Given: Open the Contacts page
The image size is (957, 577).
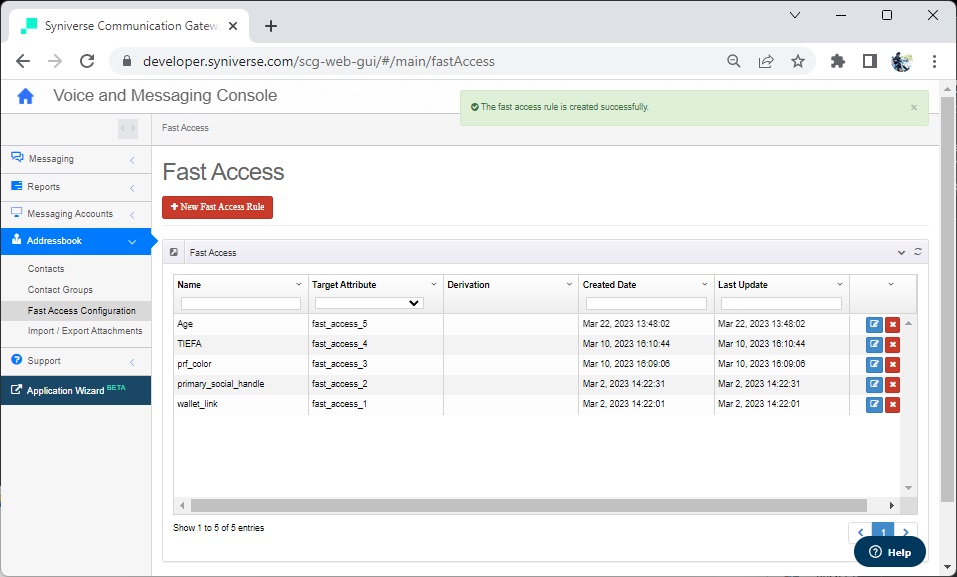Looking at the screenshot, I should 46,269.
